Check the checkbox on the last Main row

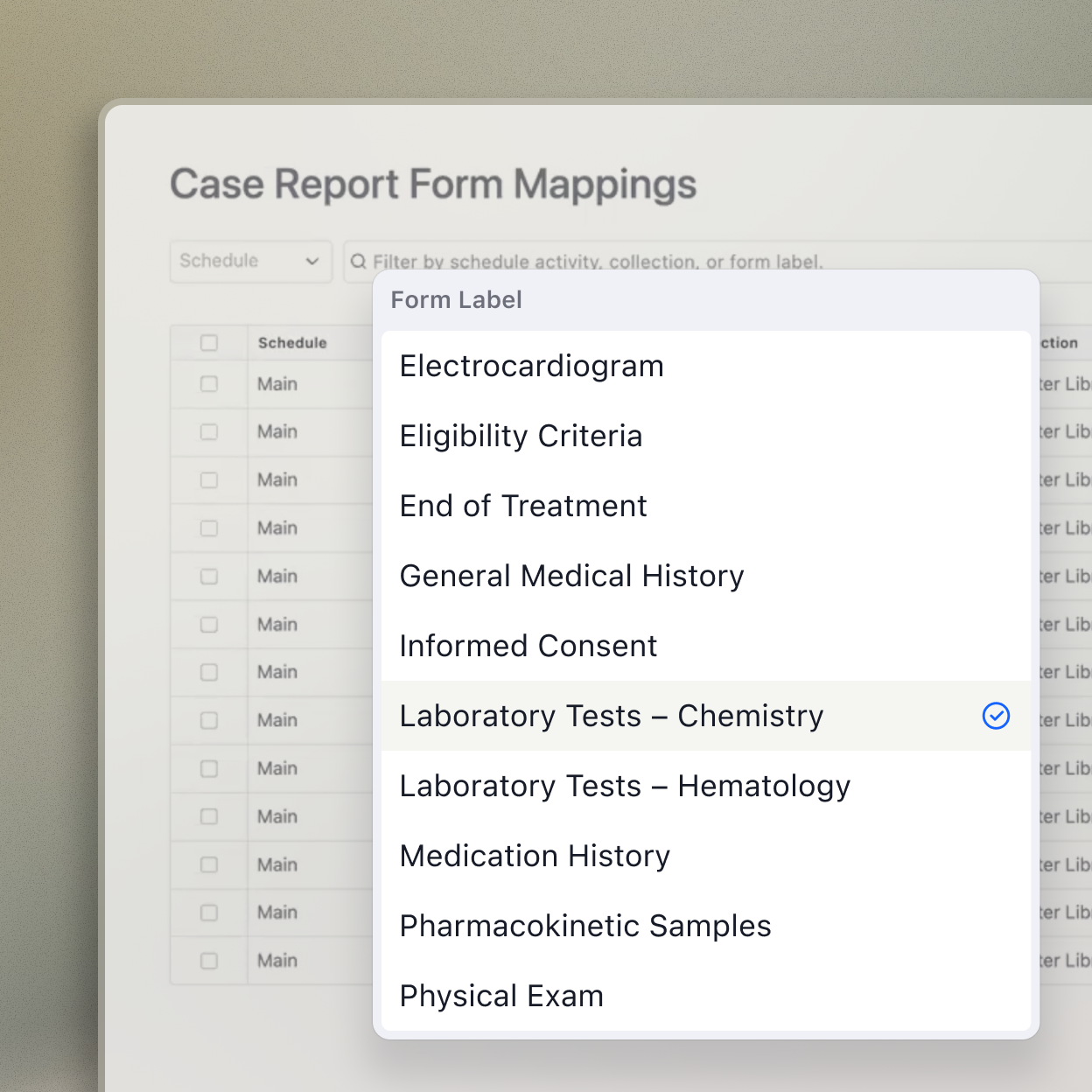(208, 960)
